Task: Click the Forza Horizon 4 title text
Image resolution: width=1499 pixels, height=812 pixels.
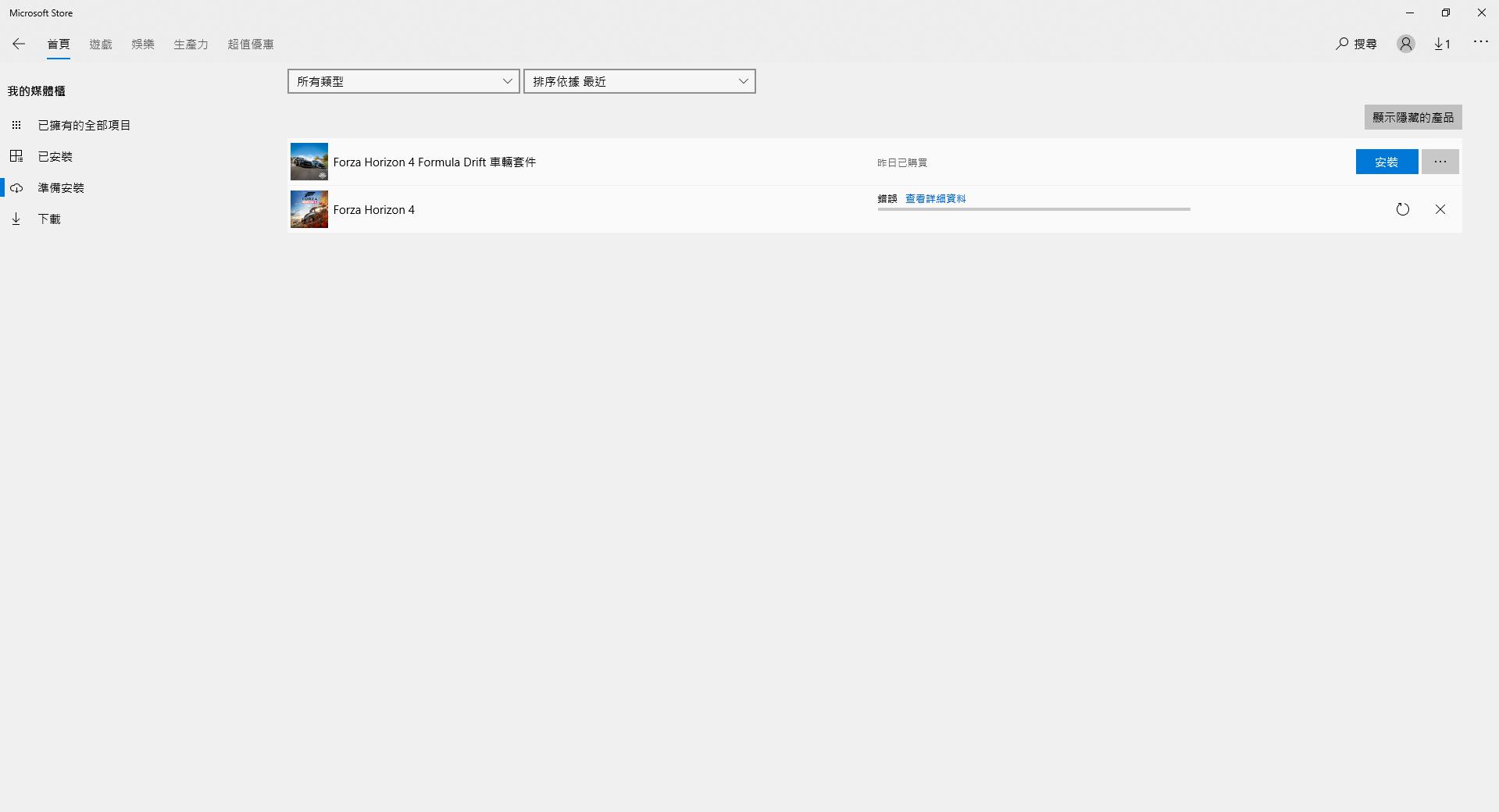Action: (x=373, y=209)
